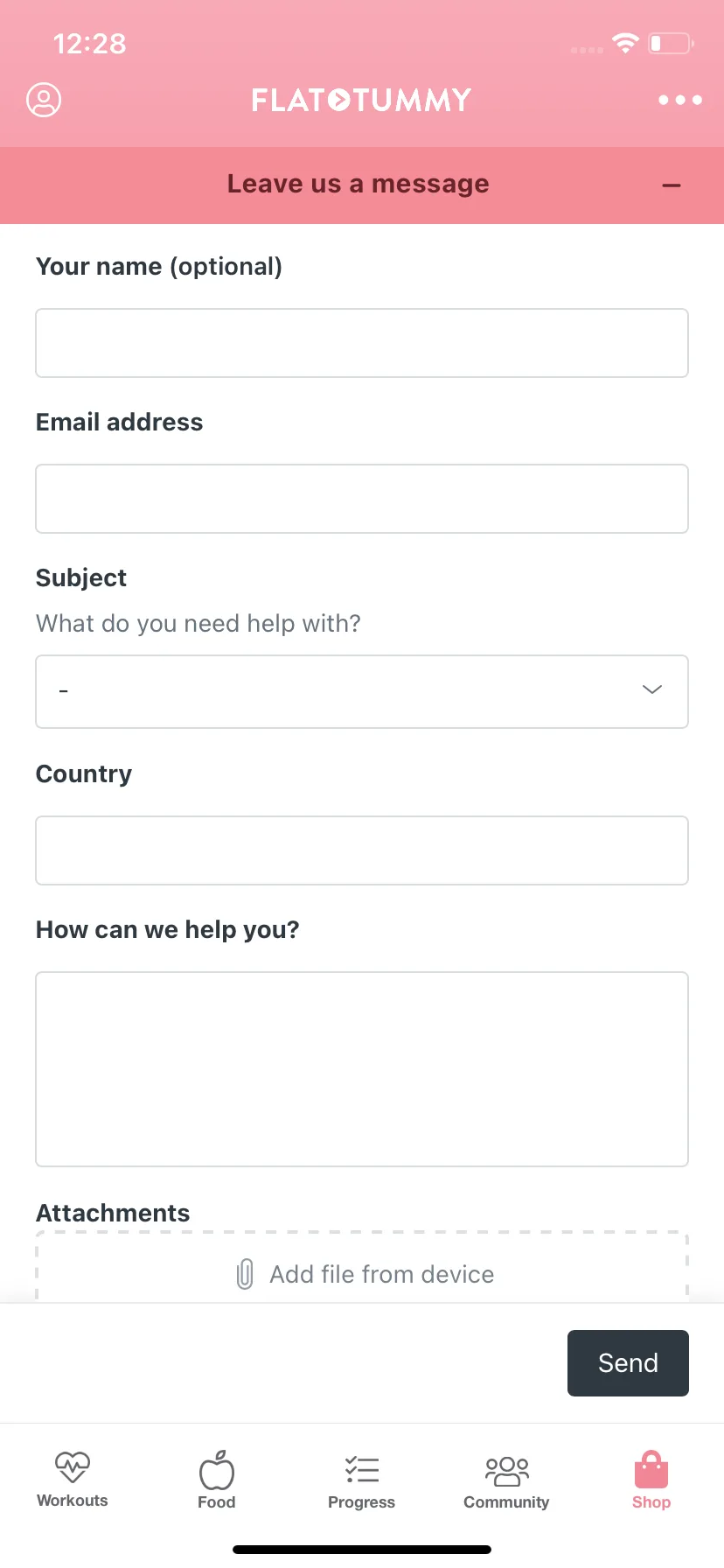Image resolution: width=724 pixels, height=1568 pixels.
Task: Tap the Shop bag icon
Action: 651,1469
